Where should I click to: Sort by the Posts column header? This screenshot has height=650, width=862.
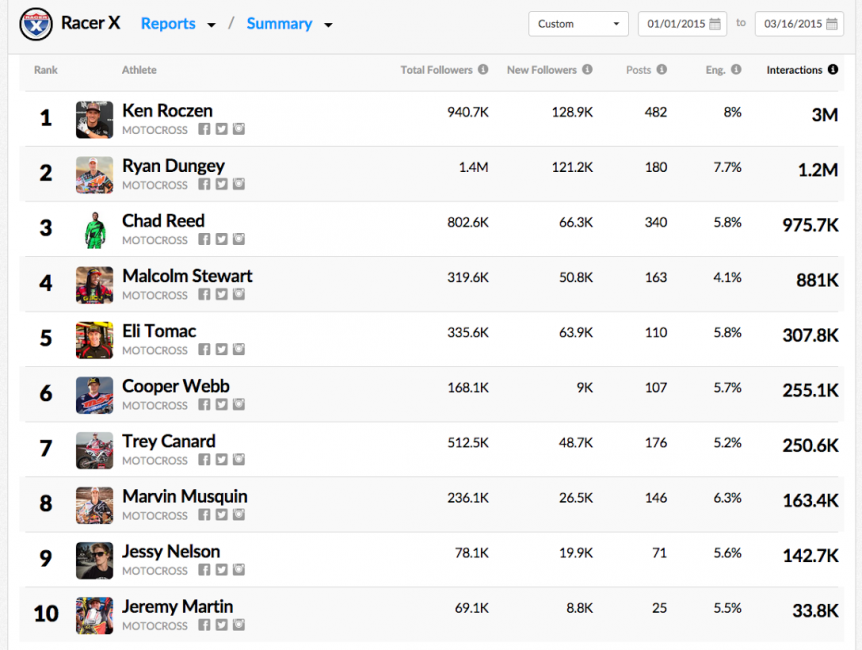(638, 70)
